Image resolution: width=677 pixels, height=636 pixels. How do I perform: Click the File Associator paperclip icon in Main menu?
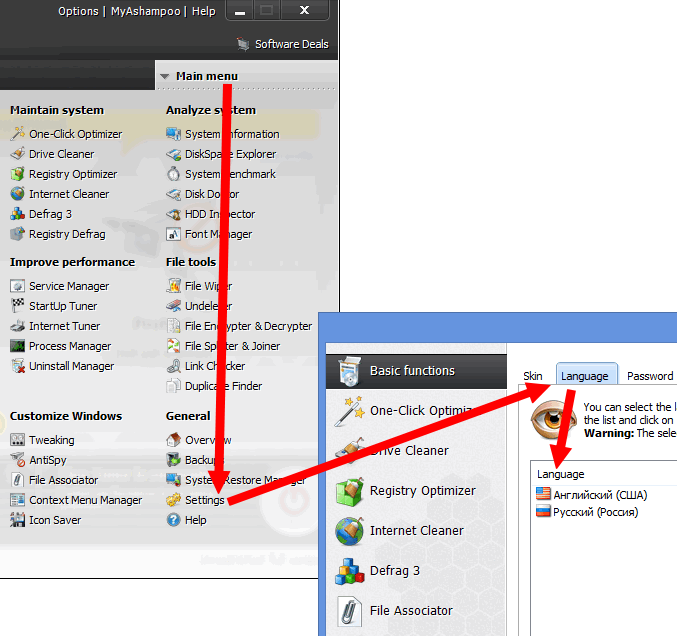point(18,480)
